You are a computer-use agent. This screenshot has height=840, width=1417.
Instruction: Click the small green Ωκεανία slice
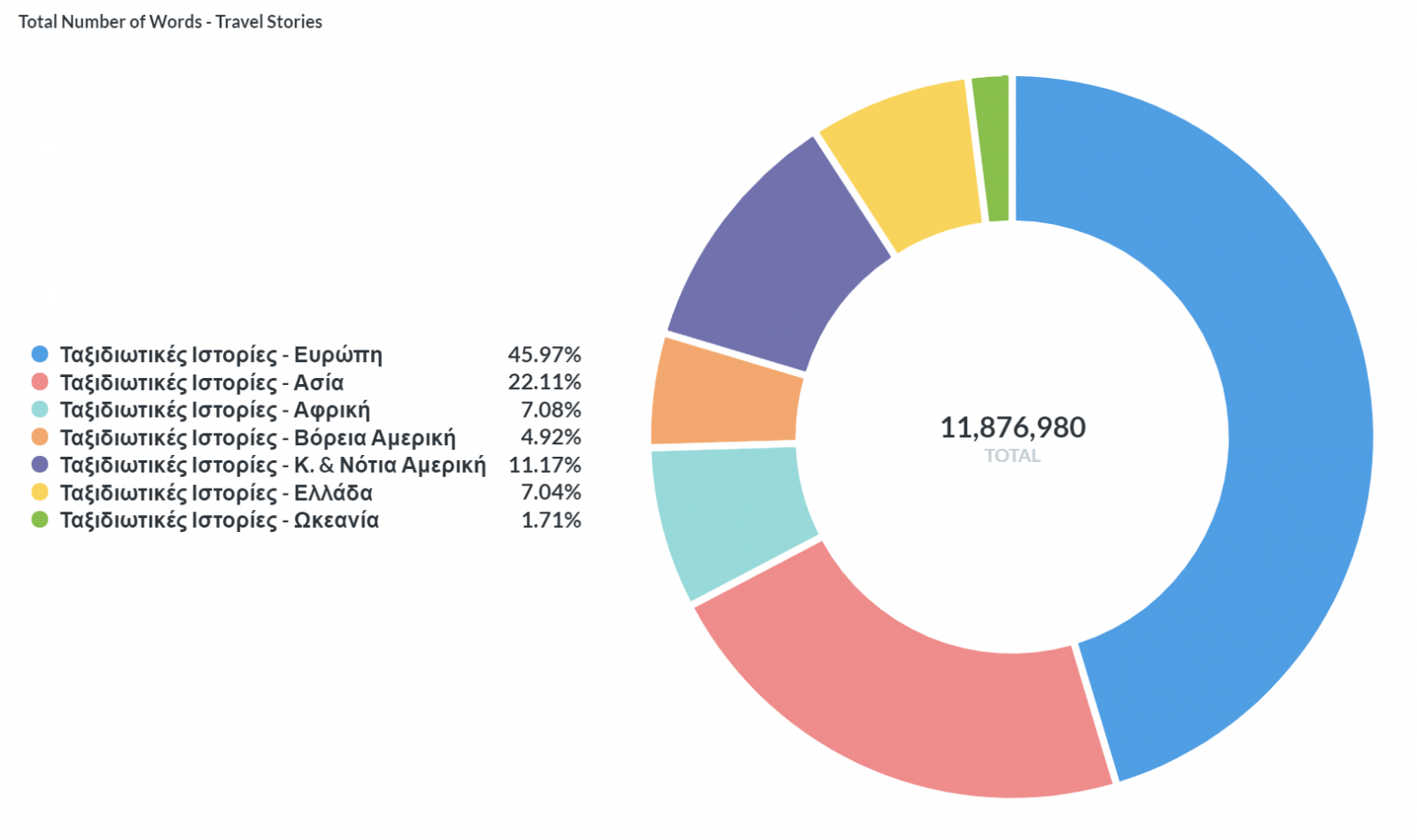tap(993, 149)
